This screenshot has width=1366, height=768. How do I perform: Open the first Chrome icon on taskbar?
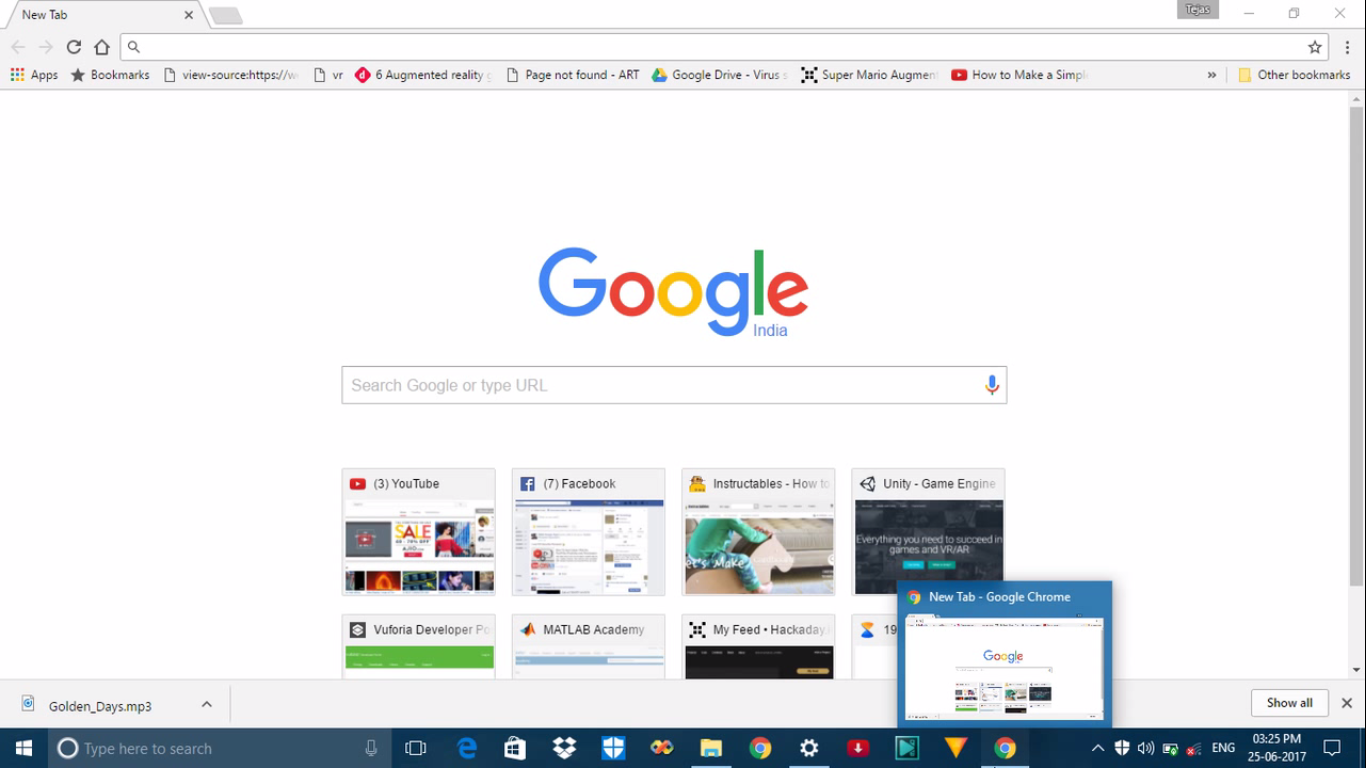[760, 748]
